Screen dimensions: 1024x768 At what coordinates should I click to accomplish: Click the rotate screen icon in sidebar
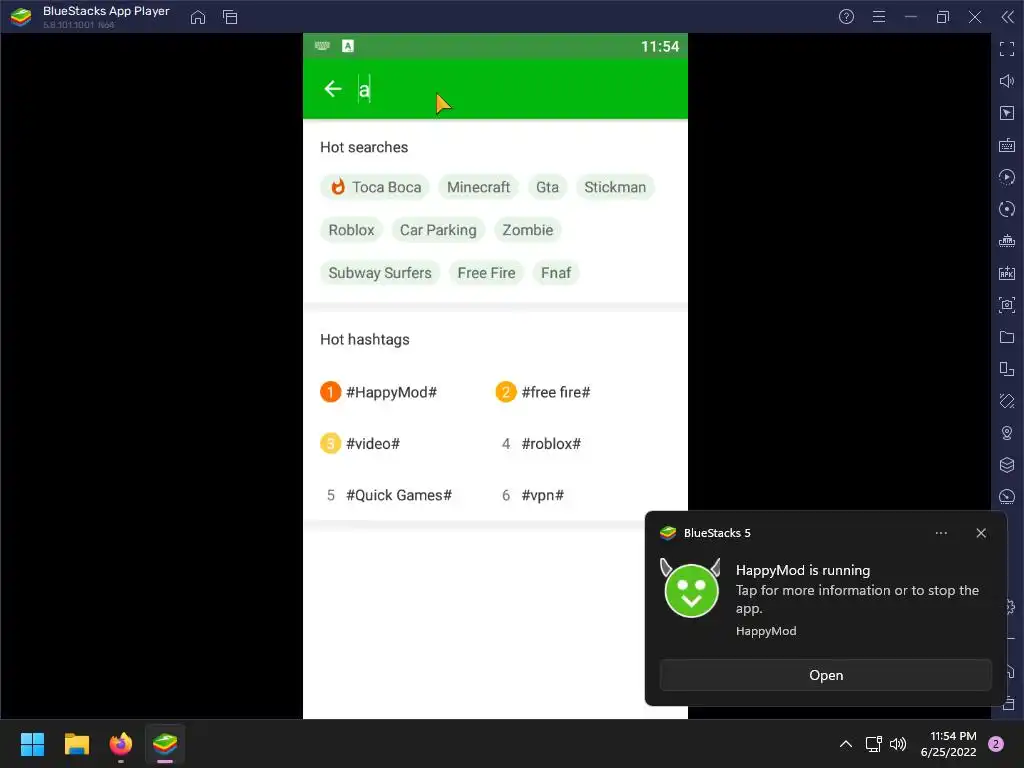click(x=1007, y=369)
